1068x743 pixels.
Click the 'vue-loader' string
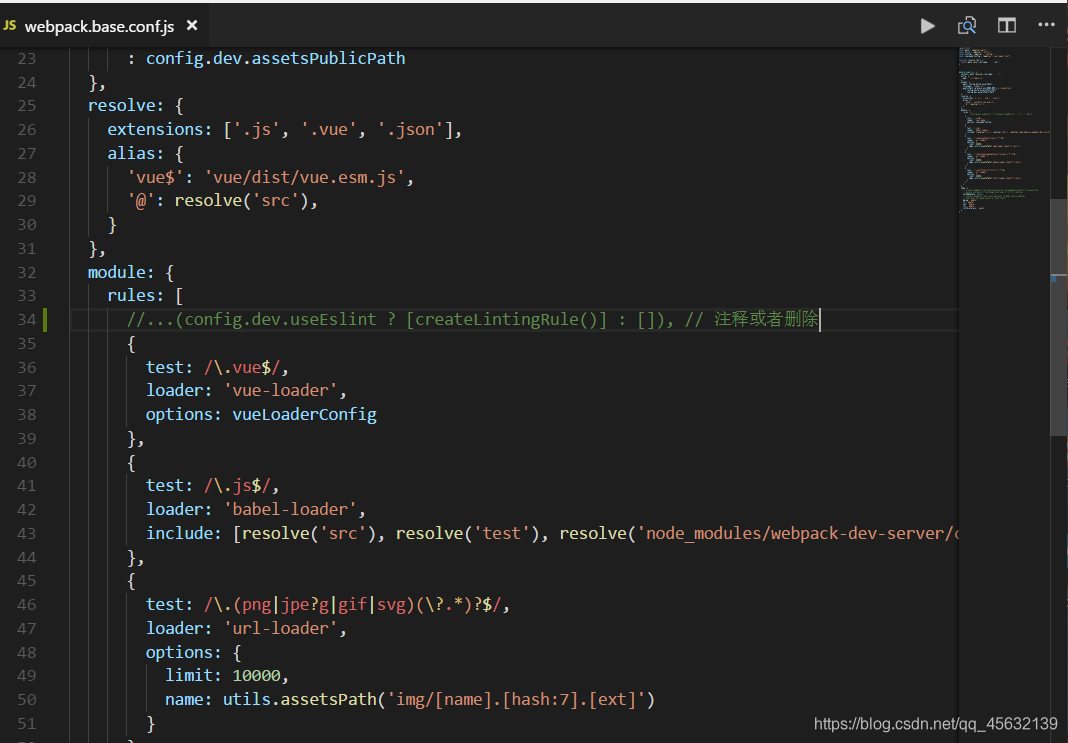pyautogui.click(x=280, y=390)
